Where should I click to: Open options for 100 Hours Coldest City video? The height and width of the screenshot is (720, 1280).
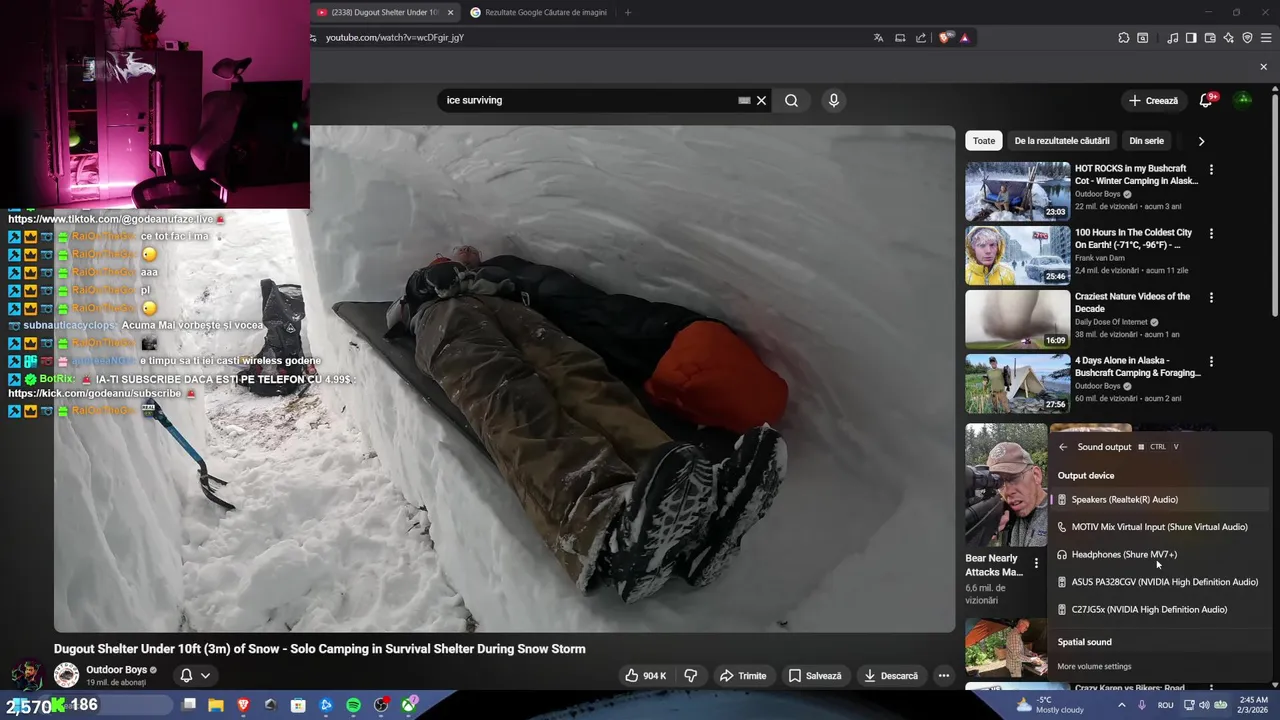click(1211, 234)
